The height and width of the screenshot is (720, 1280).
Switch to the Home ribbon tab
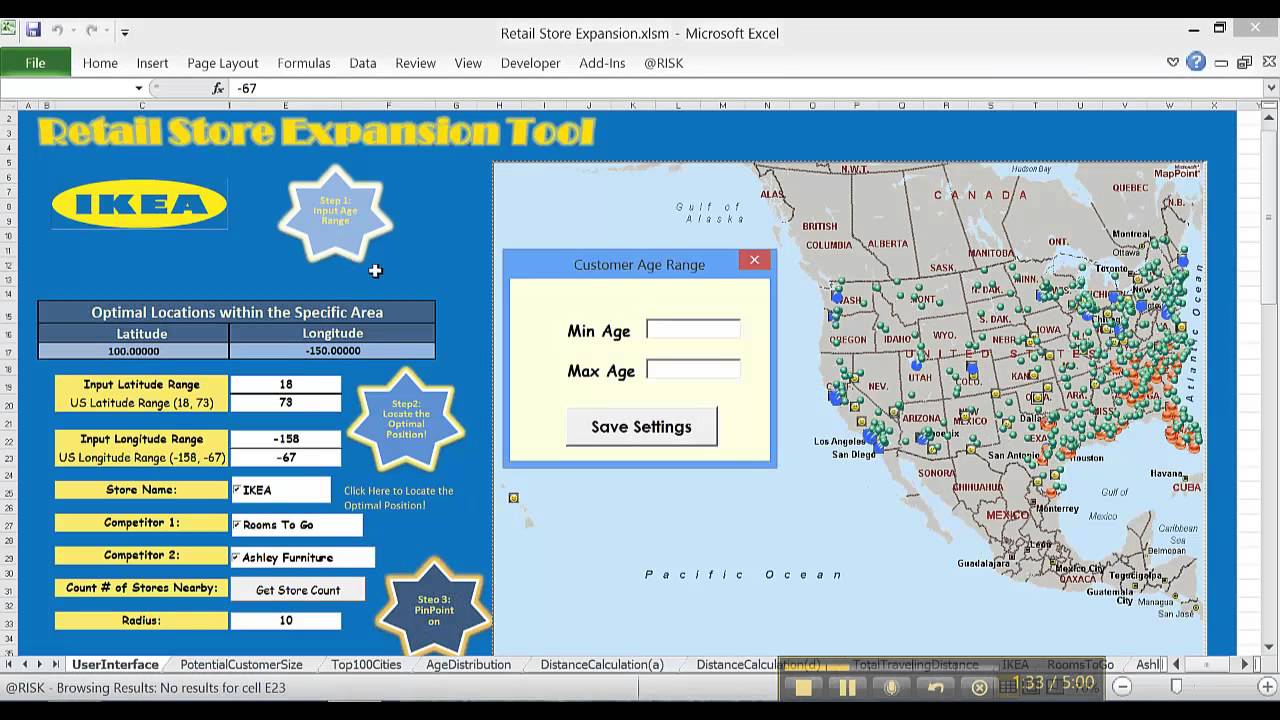tap(100, 62)
